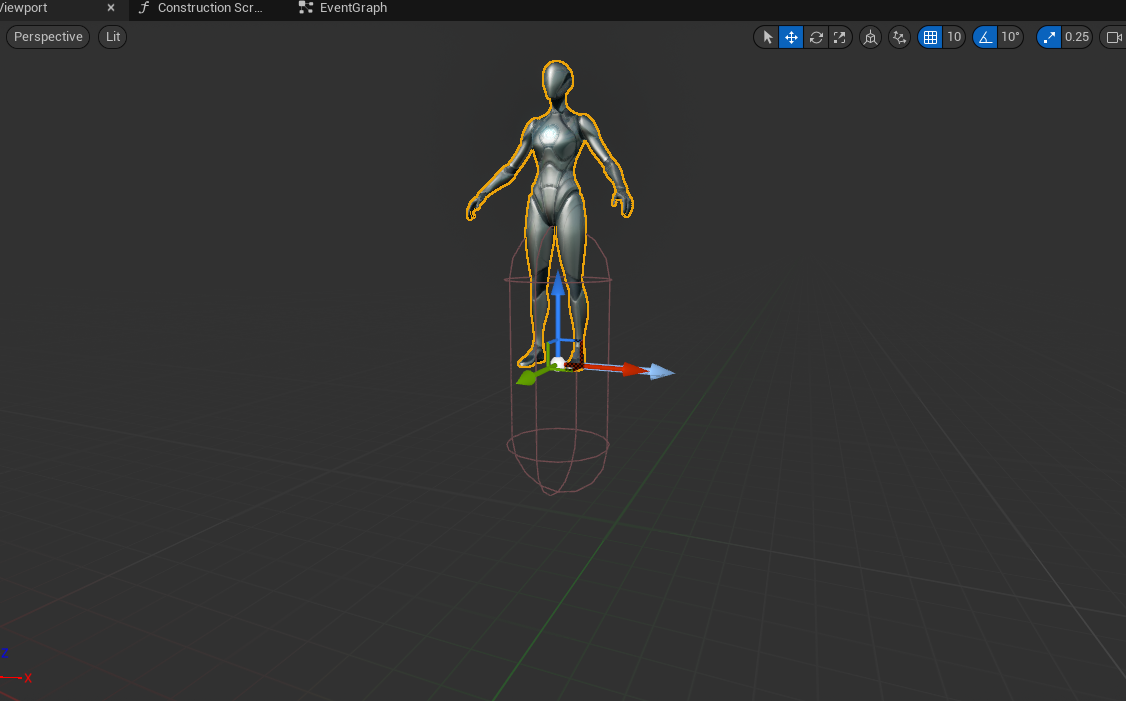Toggle rotation angle snapping
This screenshot has height=701, width=1126.
coord(985,37)
